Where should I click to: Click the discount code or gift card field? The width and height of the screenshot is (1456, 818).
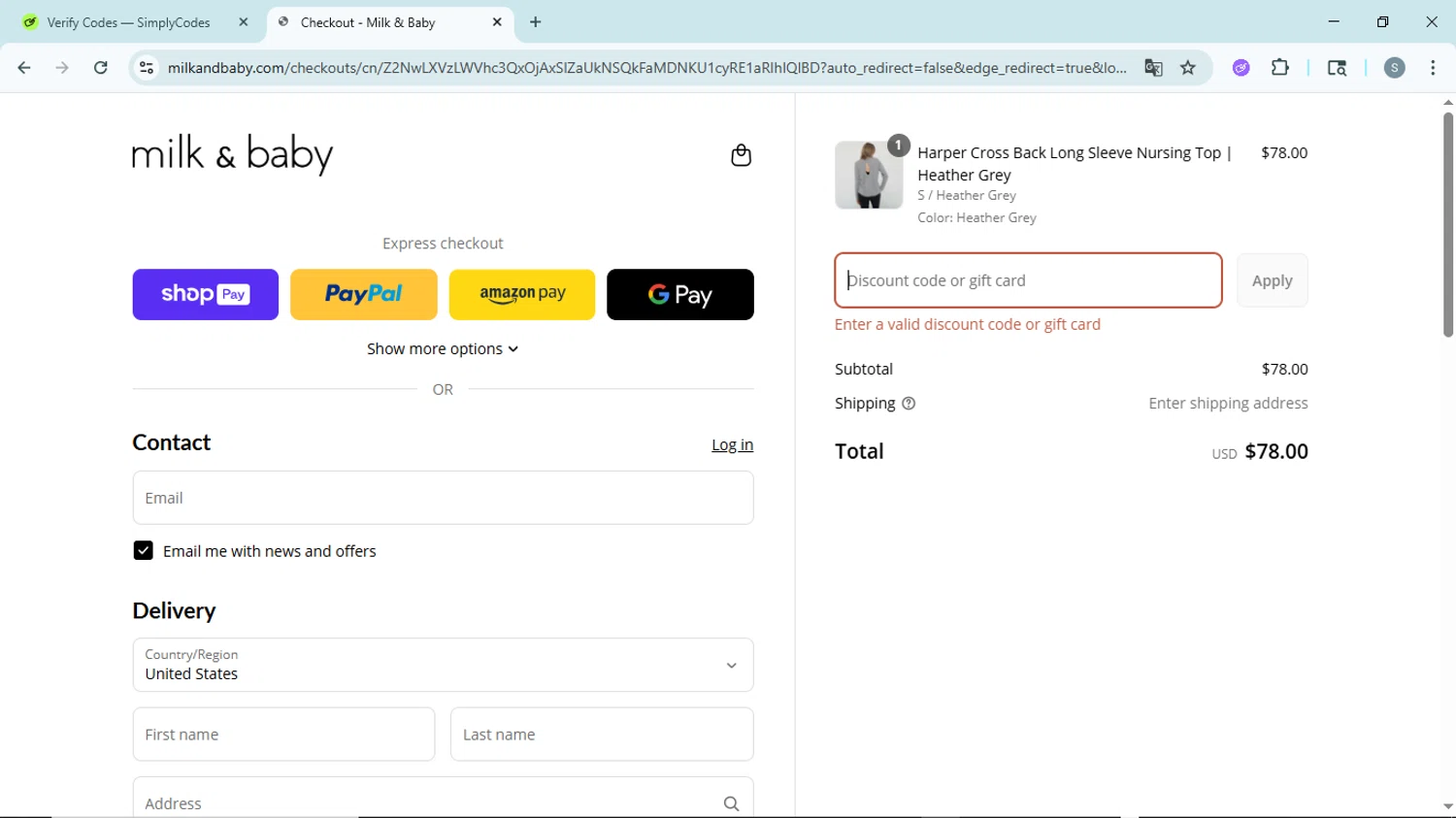point(1028,280)
